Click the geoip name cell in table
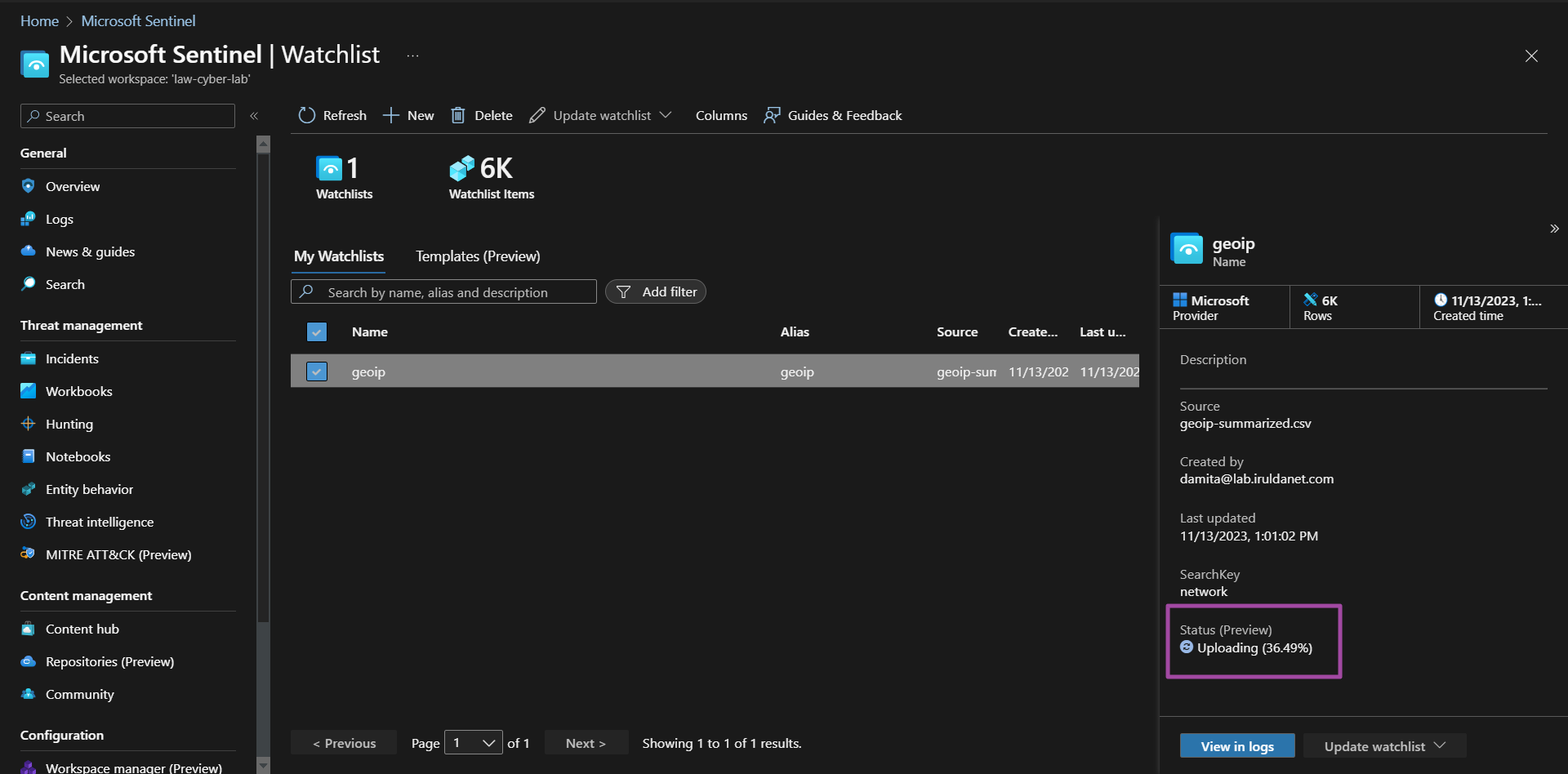This screenshot has height=774, width=1568. coord(368,371)
